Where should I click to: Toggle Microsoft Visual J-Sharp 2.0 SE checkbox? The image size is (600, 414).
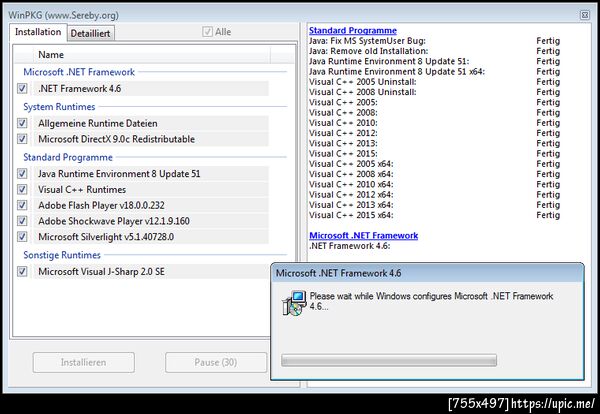coord(22,272)
